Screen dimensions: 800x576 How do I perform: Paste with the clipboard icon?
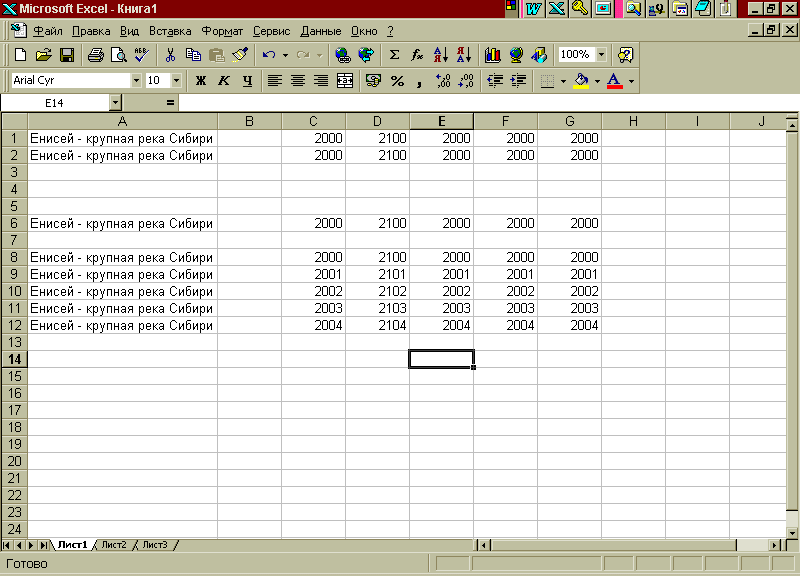click(217, 55)
